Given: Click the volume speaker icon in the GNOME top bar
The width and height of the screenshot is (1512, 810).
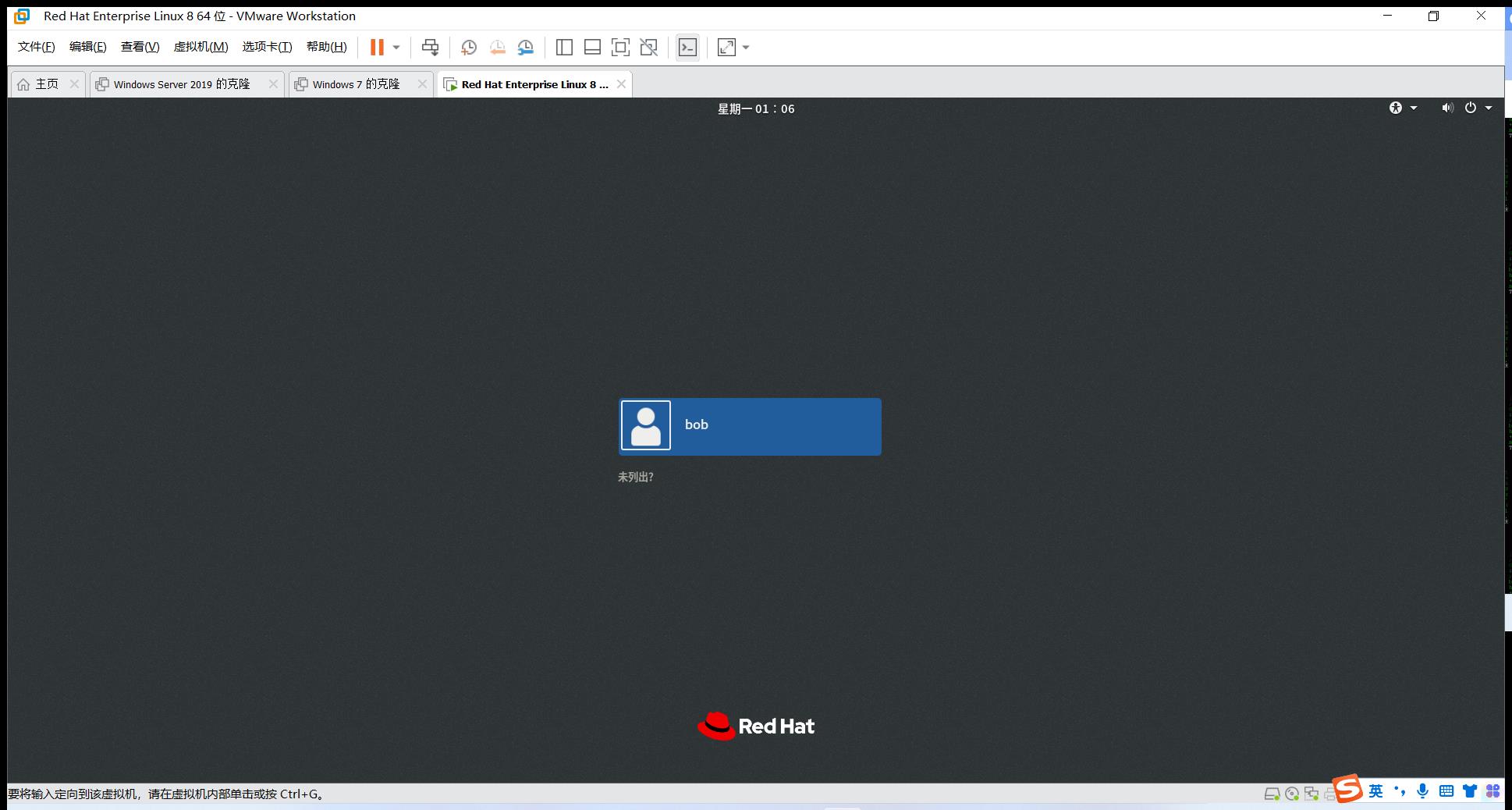Looking at the screenshot, I should pyautogui.click(x=1447, y=108).
